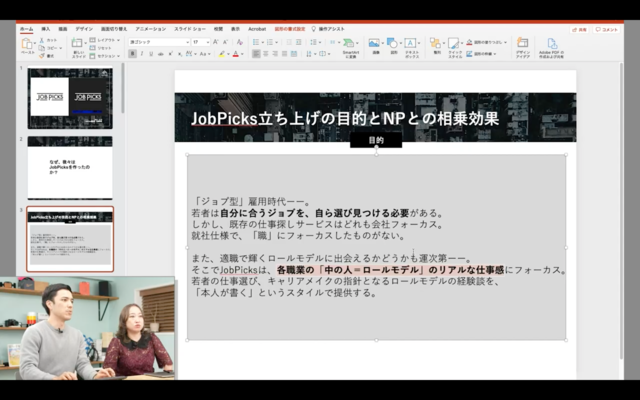Open Design Ideas (デザインアイデア)

[522, 46]
